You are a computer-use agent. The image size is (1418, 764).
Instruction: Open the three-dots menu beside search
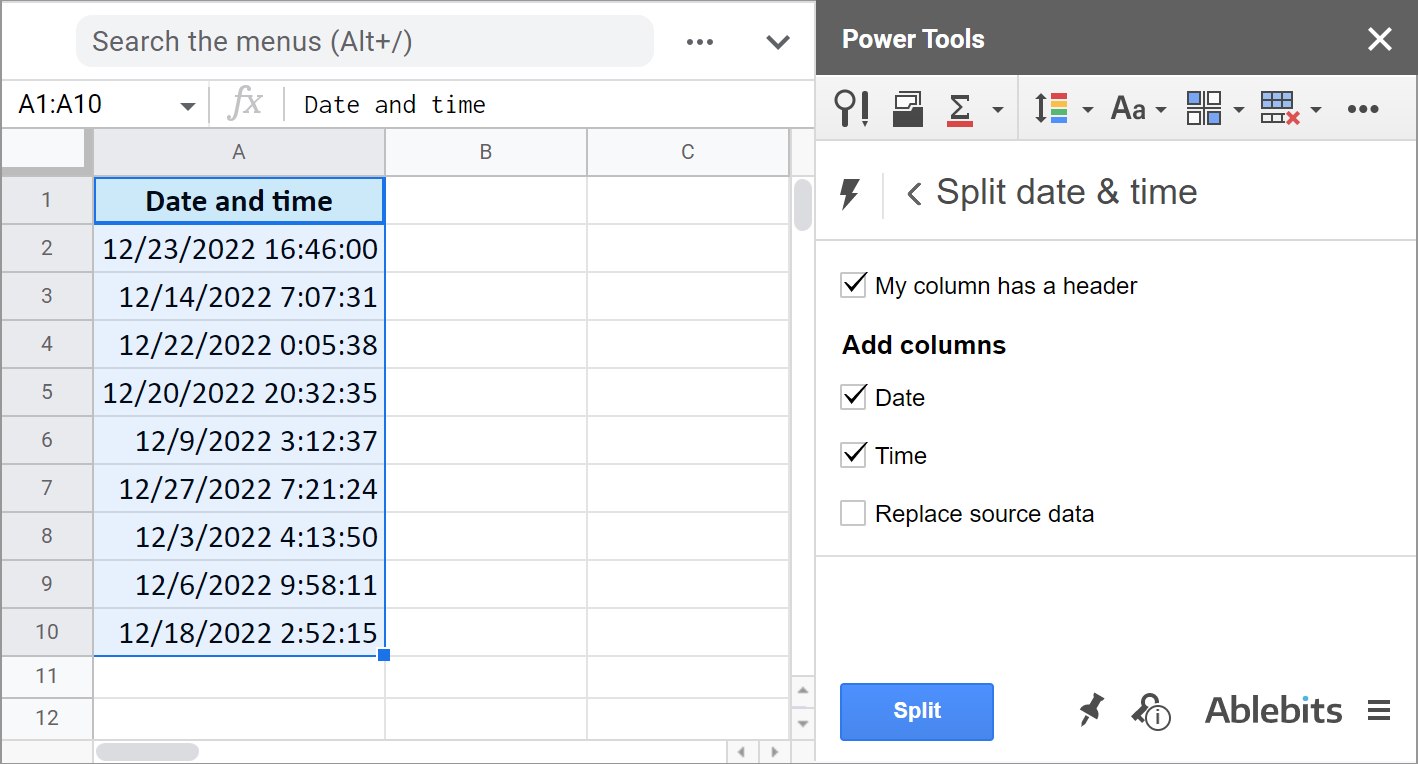(700, 42)
